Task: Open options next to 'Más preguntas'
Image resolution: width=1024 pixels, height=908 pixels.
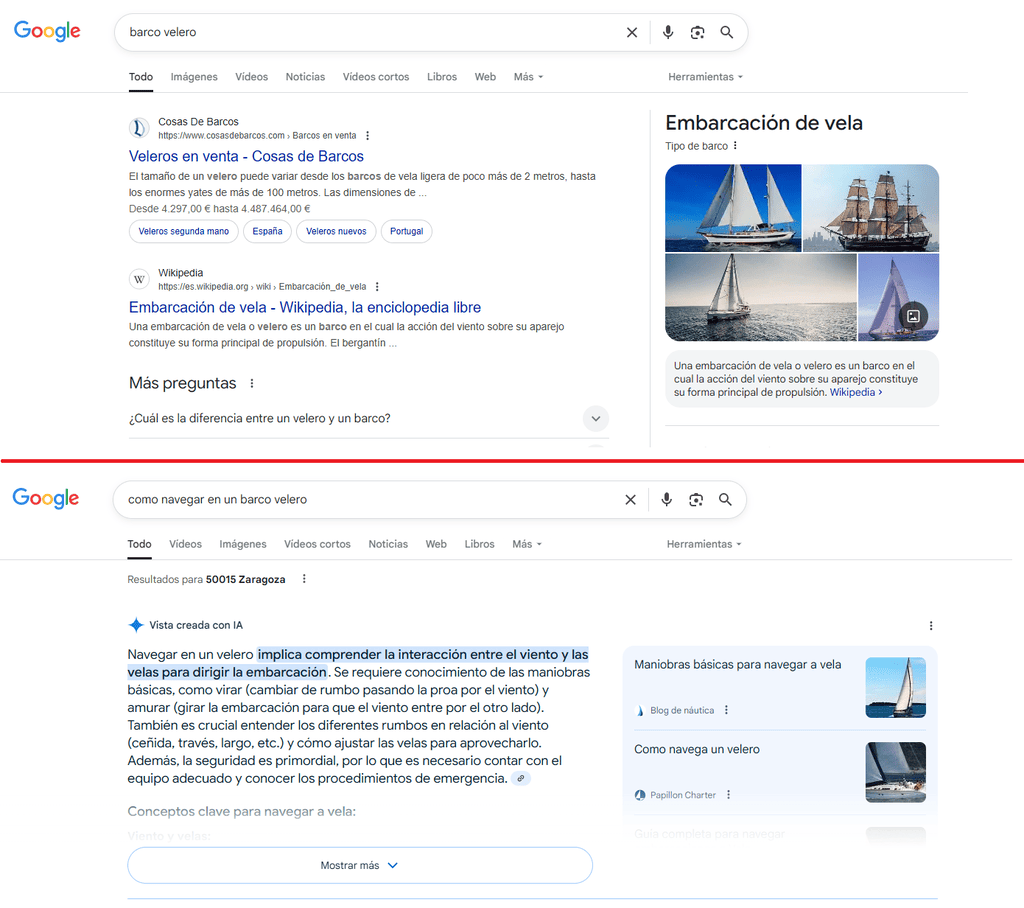Action: pyautogui.click(x=252, y=383)
